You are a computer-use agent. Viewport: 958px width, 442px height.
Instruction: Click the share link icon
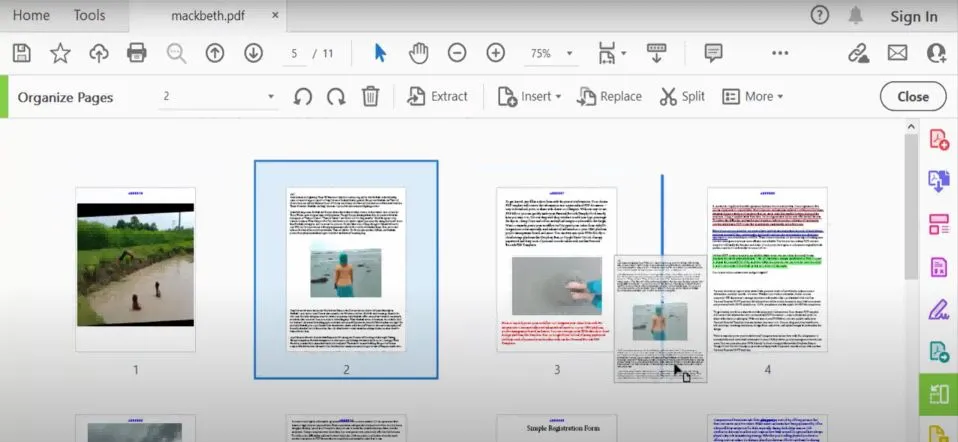(x=858, y=53)
